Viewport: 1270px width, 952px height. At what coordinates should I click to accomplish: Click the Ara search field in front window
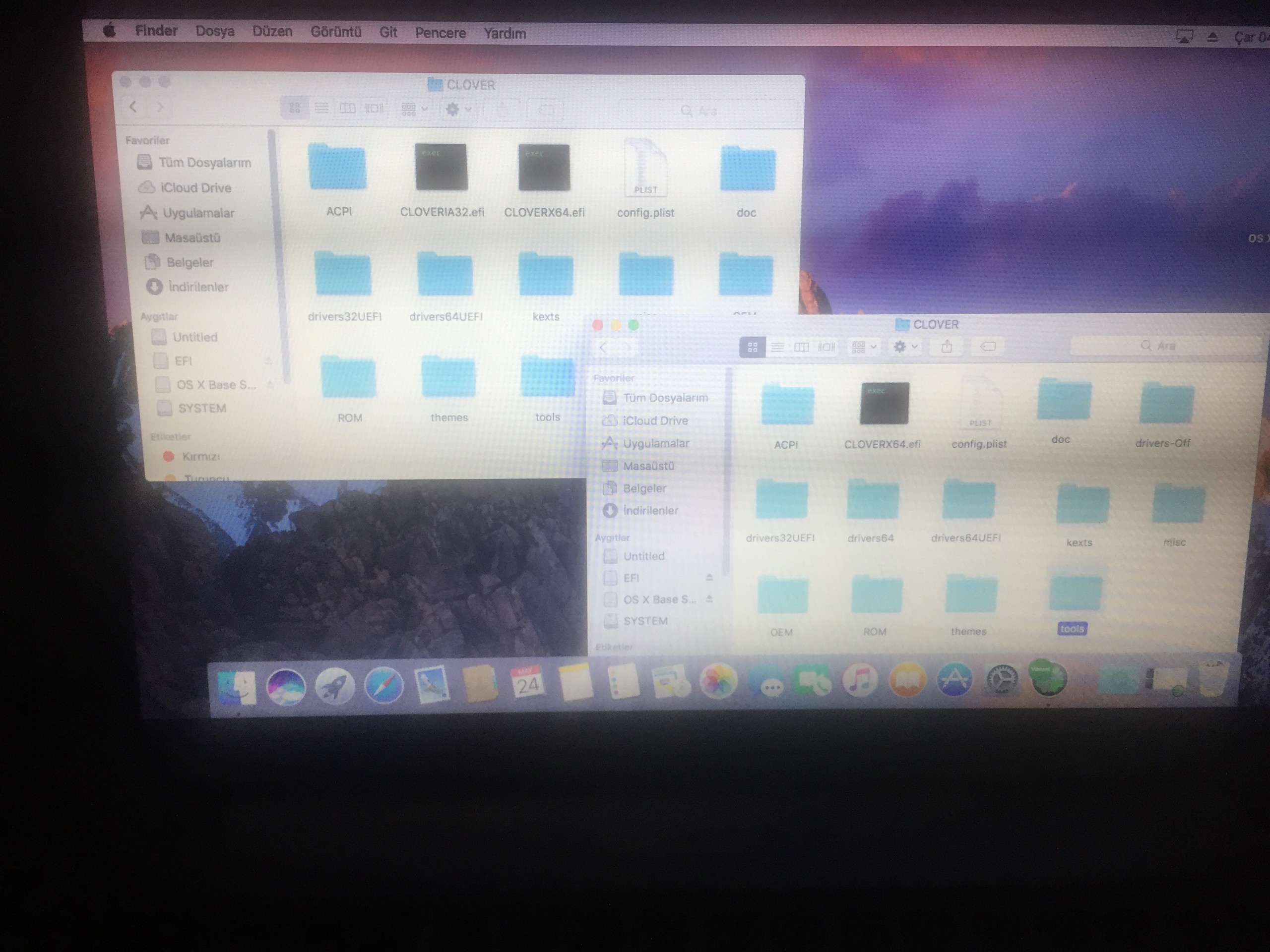(x=1165, y=346)
